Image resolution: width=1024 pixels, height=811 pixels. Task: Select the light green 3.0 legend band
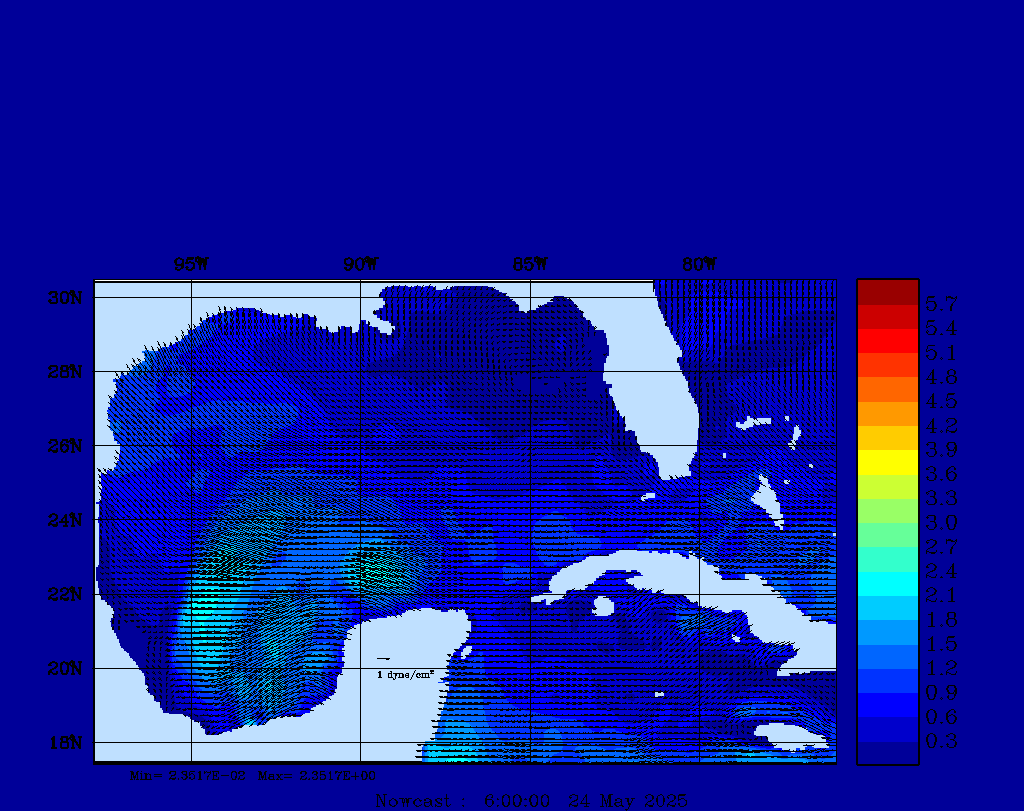(887, 511)
